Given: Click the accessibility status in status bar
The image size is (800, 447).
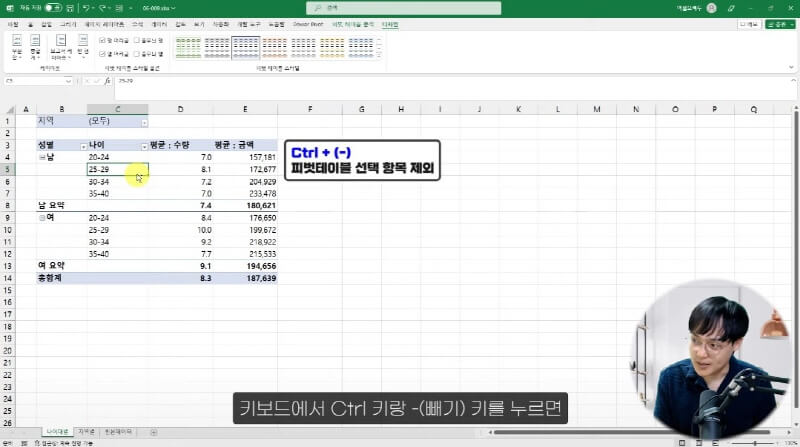Looking at the screenshot, I should point(64,443).
